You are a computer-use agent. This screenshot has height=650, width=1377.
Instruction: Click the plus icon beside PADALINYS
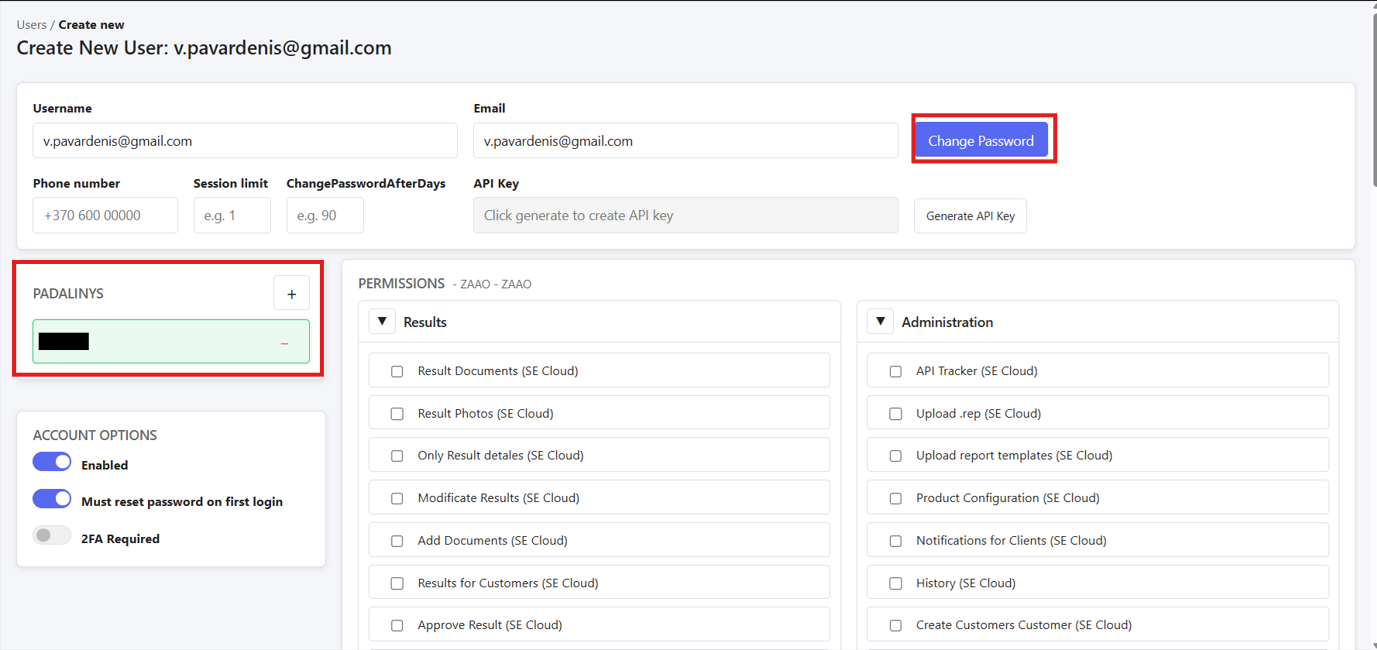pyautogui.click(x=292, y=294)
